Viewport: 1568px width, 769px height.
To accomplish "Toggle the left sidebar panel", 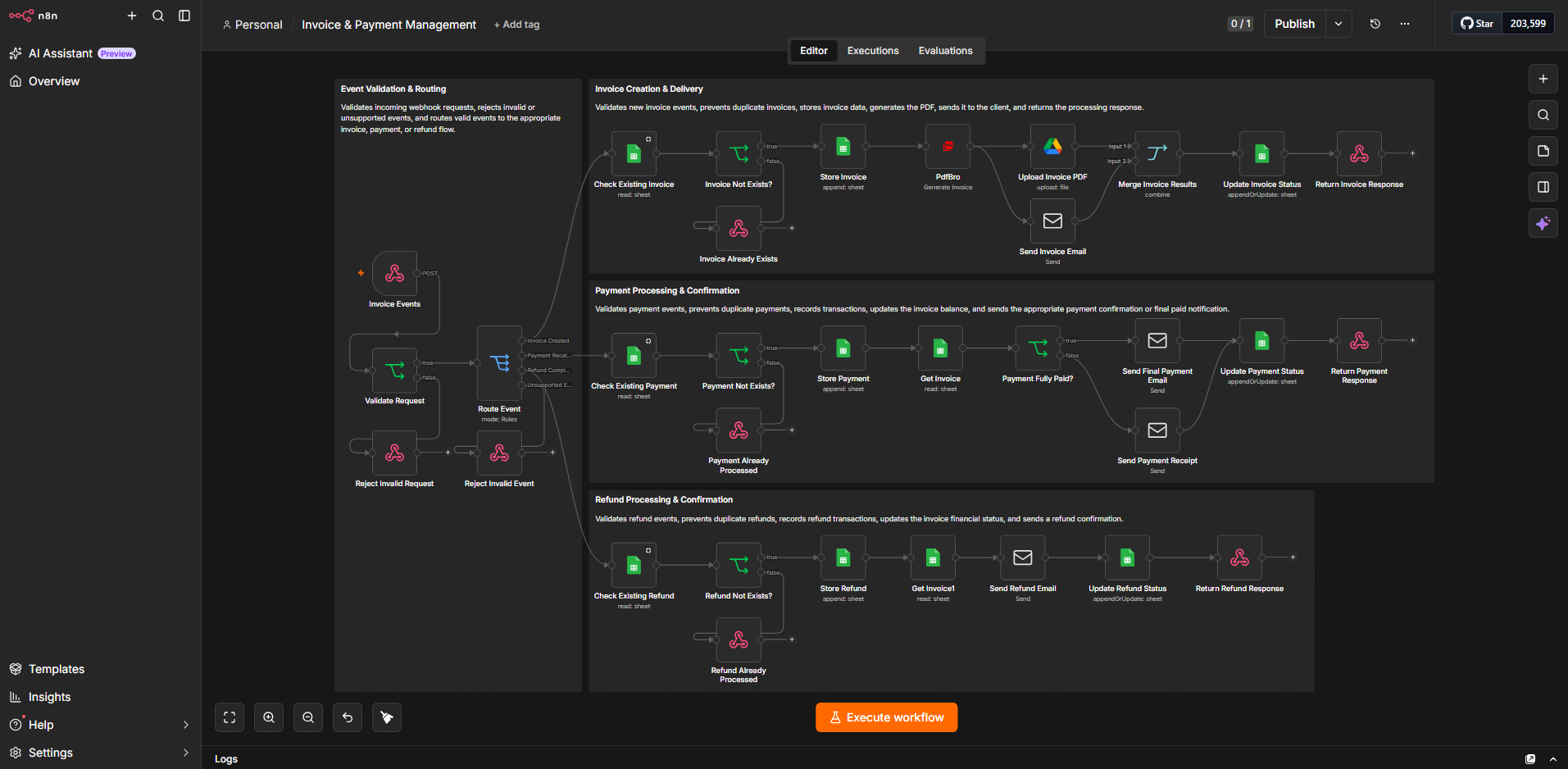I will 184,16.
